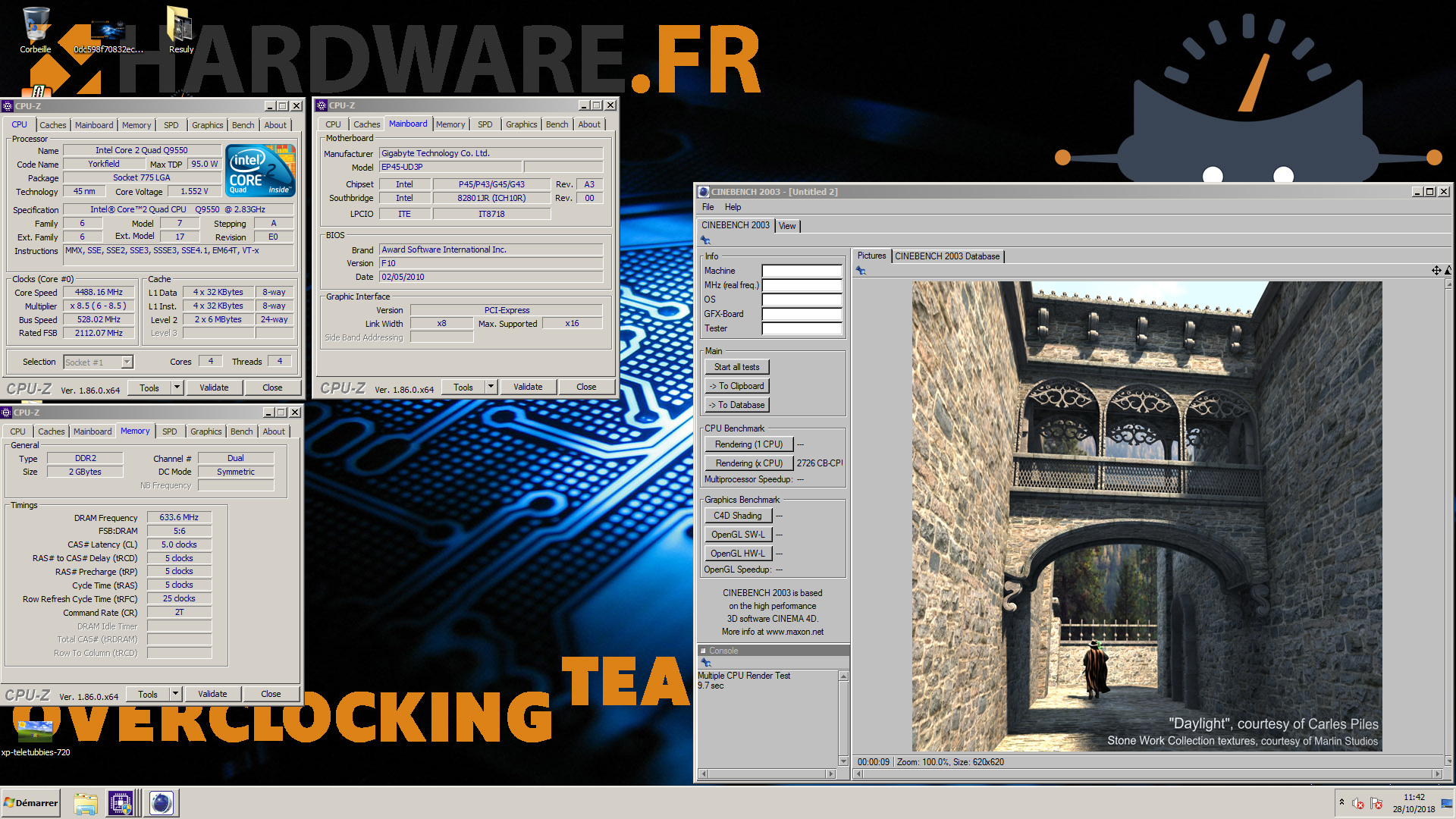Run the Rendering (1 CPU) benchmark

(748, 444)
